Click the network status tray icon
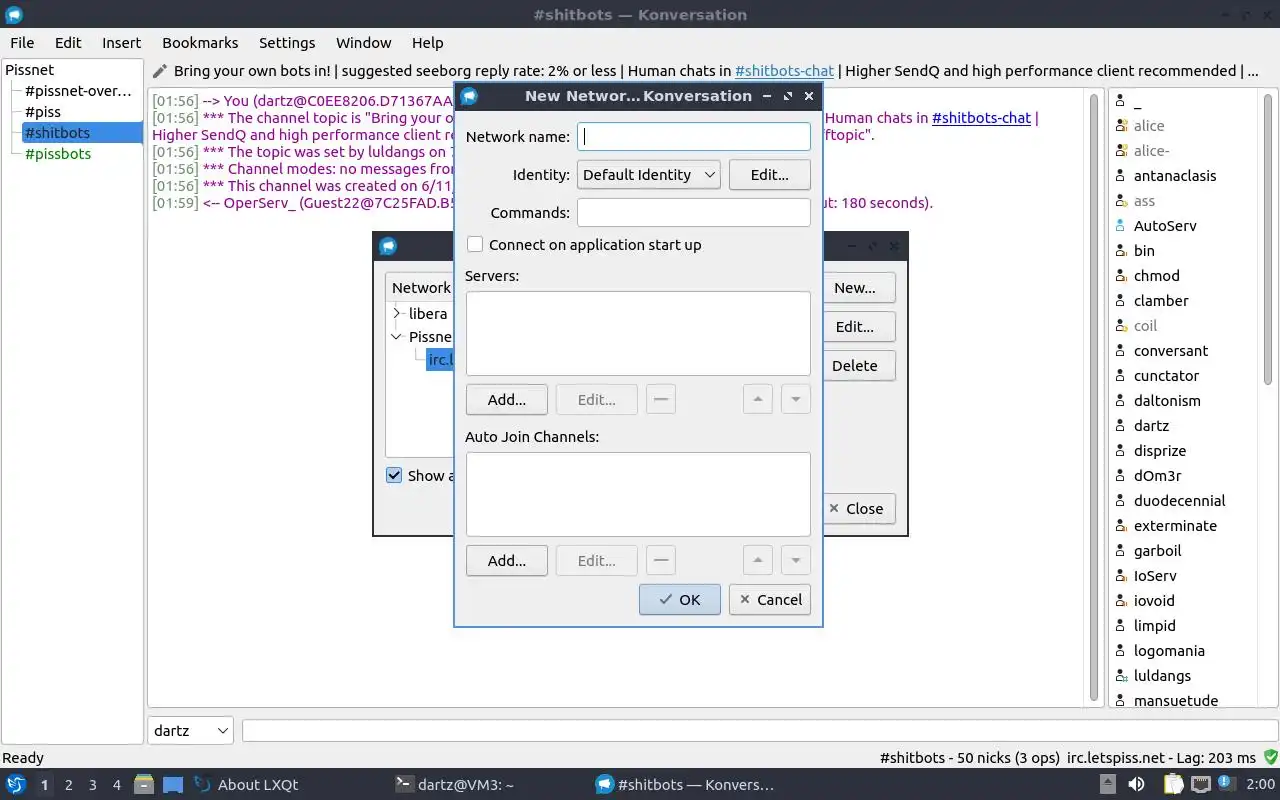The height and width of the screenshot is (800, 1280). pyautogui.click(x=1200, y=784)
